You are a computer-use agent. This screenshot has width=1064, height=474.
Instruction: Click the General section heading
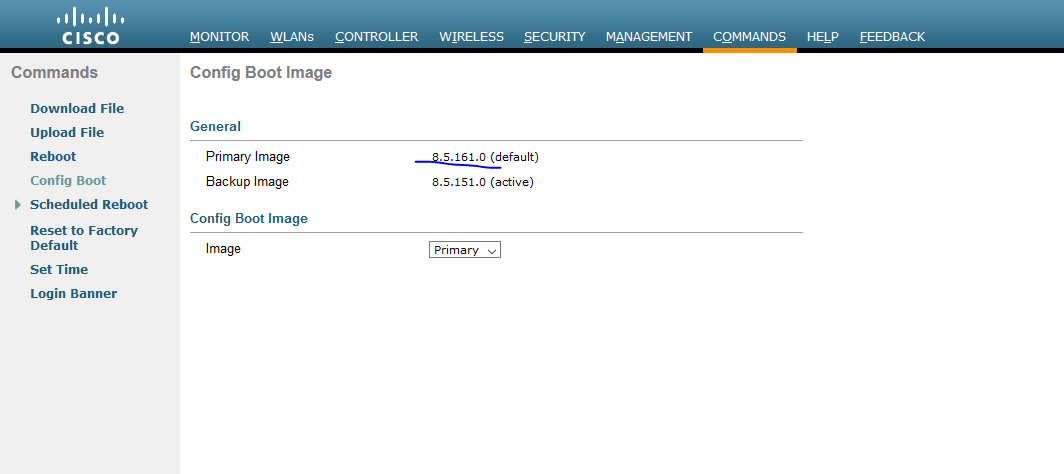pos(215,126)
